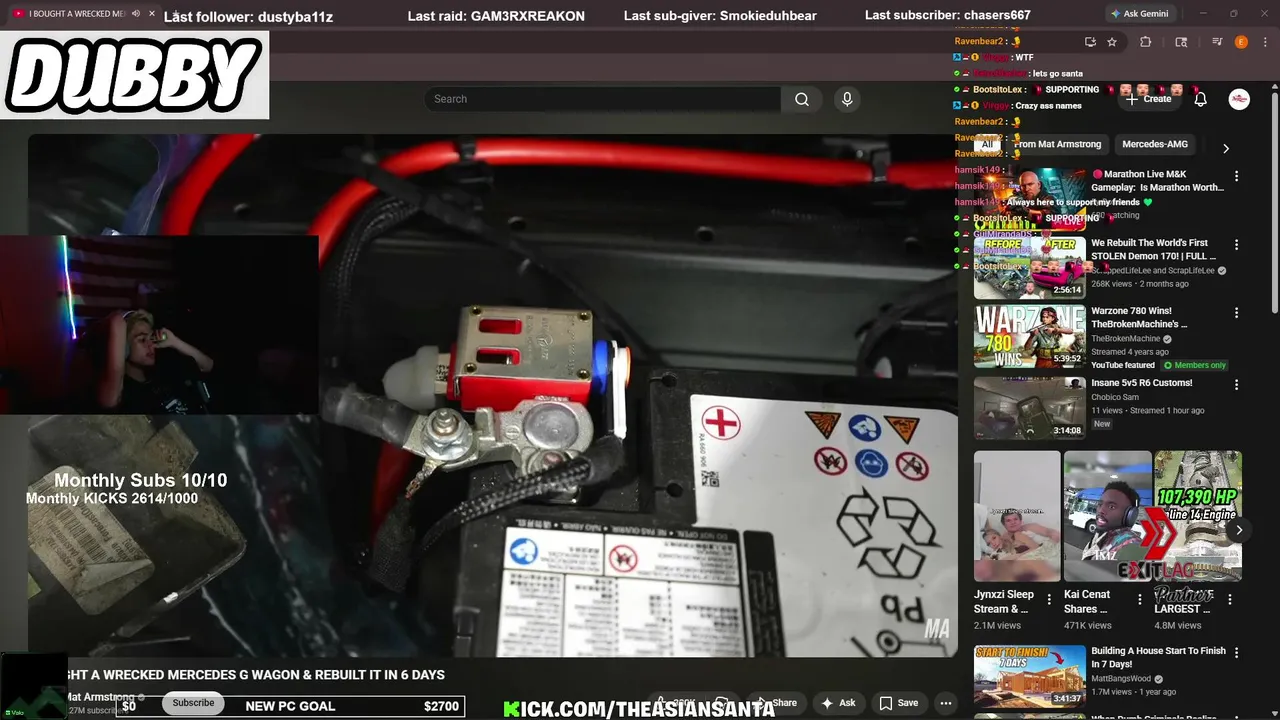Open Insane 5v5 R6 Customs thumbnail
1280x720 pixels.
click(x=1030, y=408)
